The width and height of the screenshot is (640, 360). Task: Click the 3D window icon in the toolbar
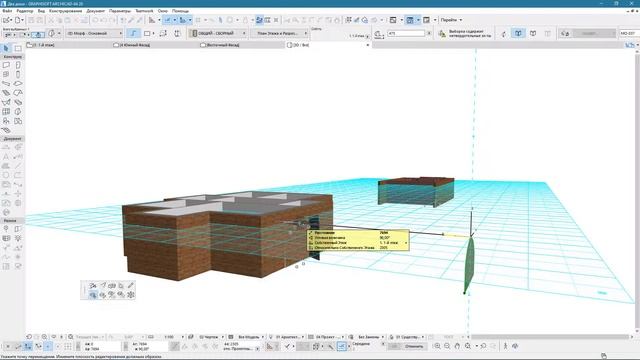pyautogui.click(x=410, y=20)
